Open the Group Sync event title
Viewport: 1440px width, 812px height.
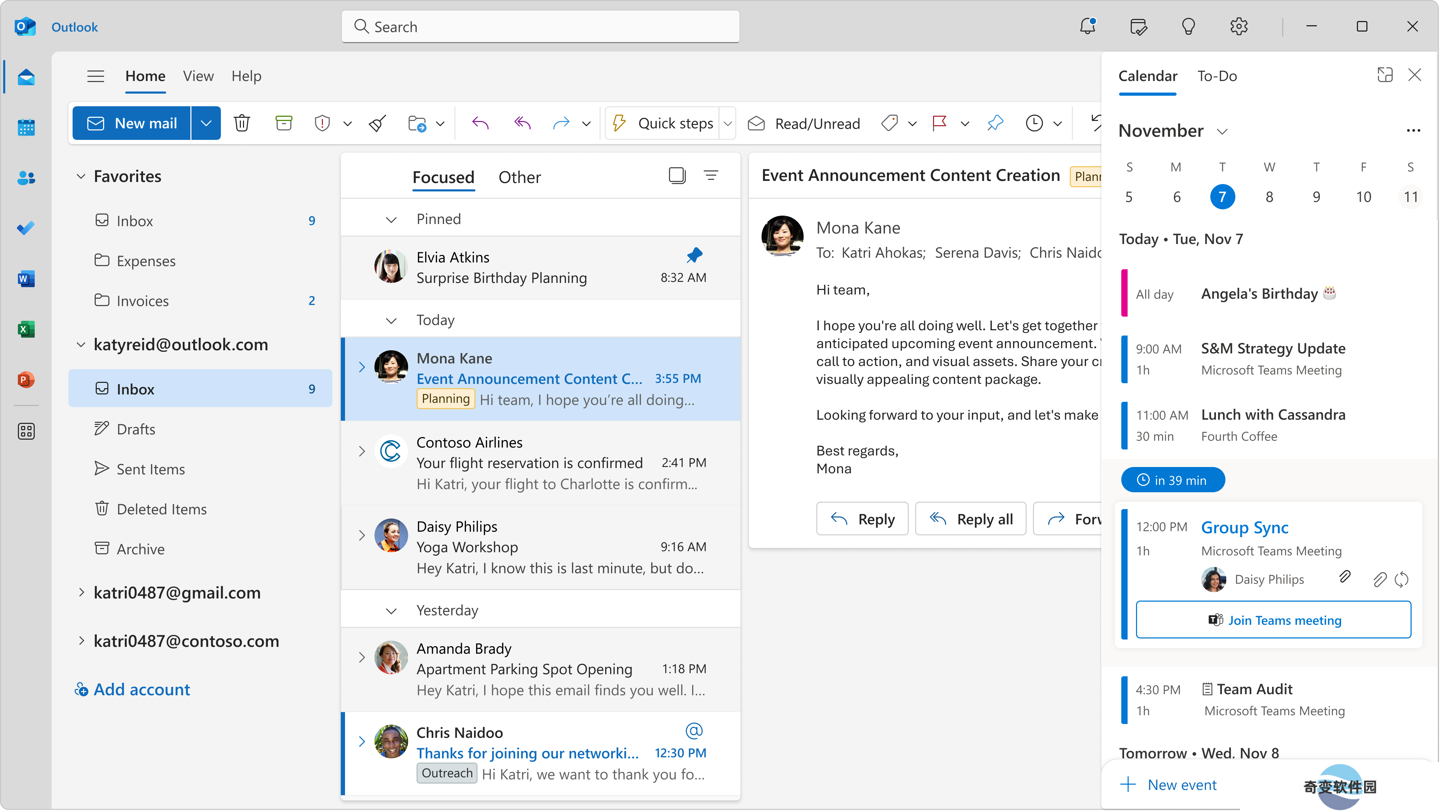click(1244, 528)
